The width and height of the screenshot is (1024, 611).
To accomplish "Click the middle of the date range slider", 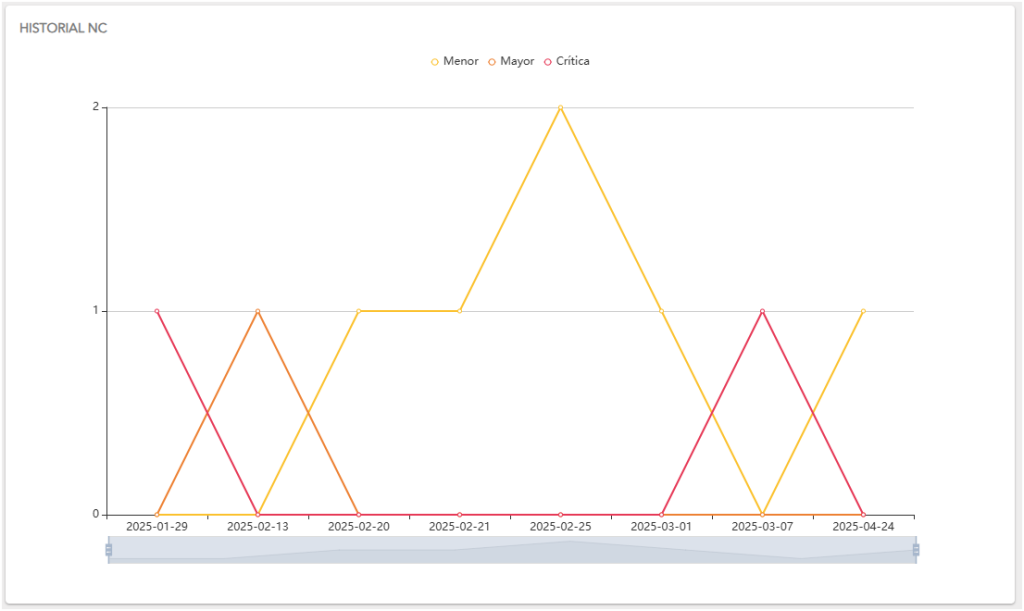I will click(512, 550).
